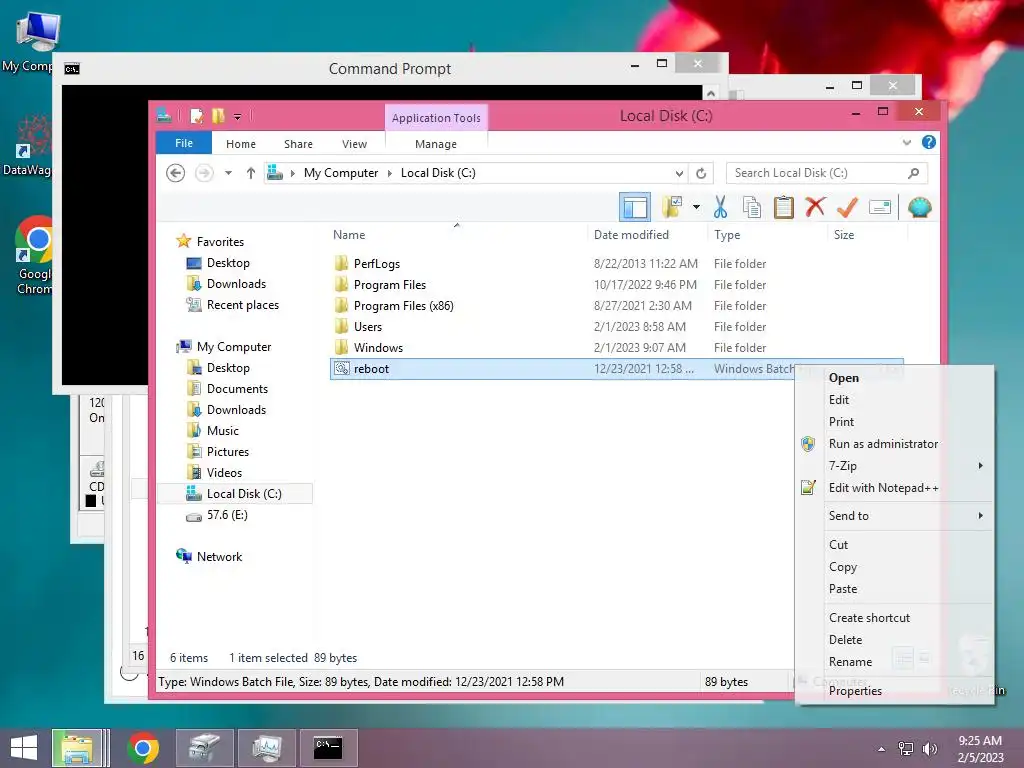Click the Rename toolbar icon
The width and height of the screenshot is (1024, 768).
pyautogui.click(x=880, y=208)
